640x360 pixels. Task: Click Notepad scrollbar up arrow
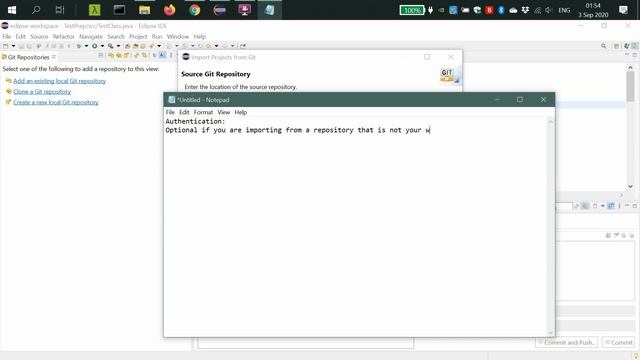coord(550,122)
